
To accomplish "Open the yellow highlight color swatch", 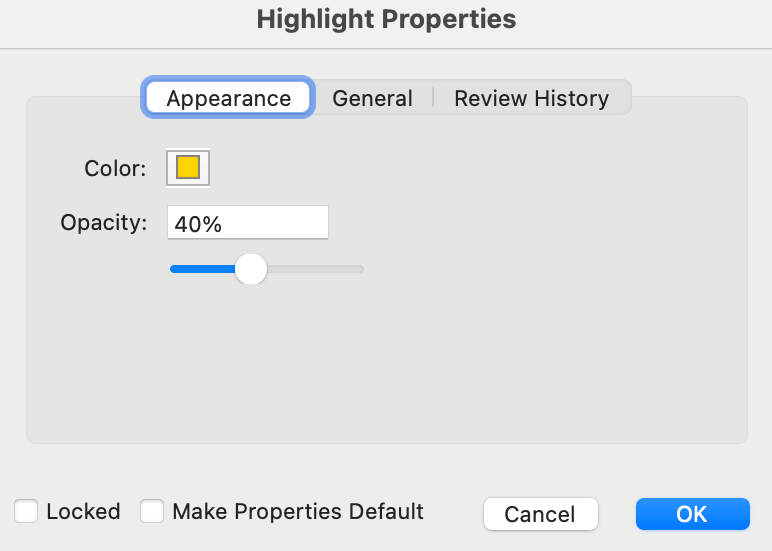I will 188,167.
